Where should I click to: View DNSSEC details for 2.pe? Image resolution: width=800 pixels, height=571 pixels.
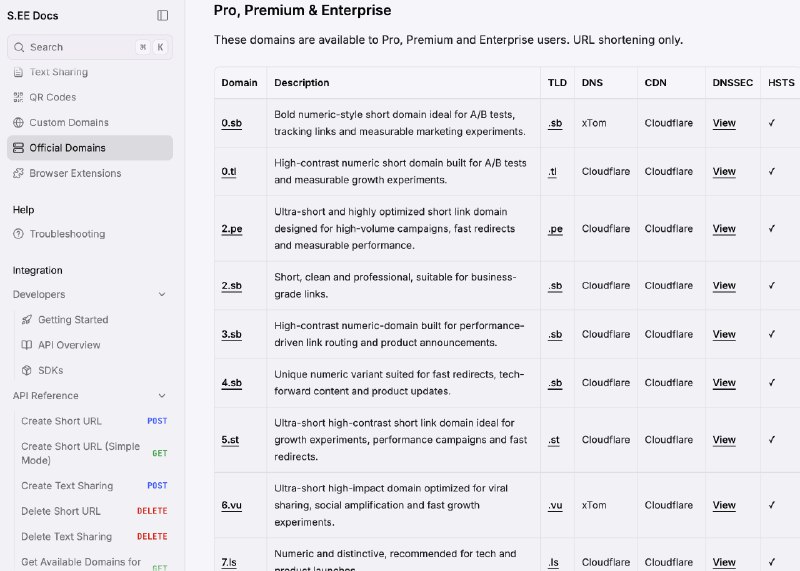724,229
